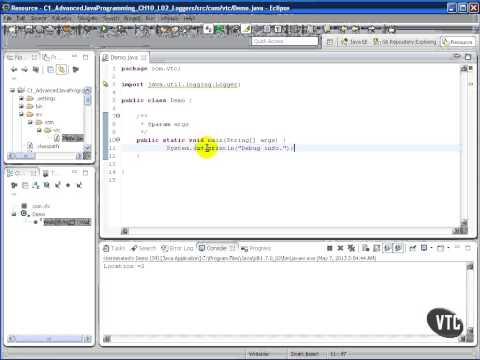Focus Outline on active task
Screen dimensions: 480x360
pyautogui.click(x=14, y=185)
